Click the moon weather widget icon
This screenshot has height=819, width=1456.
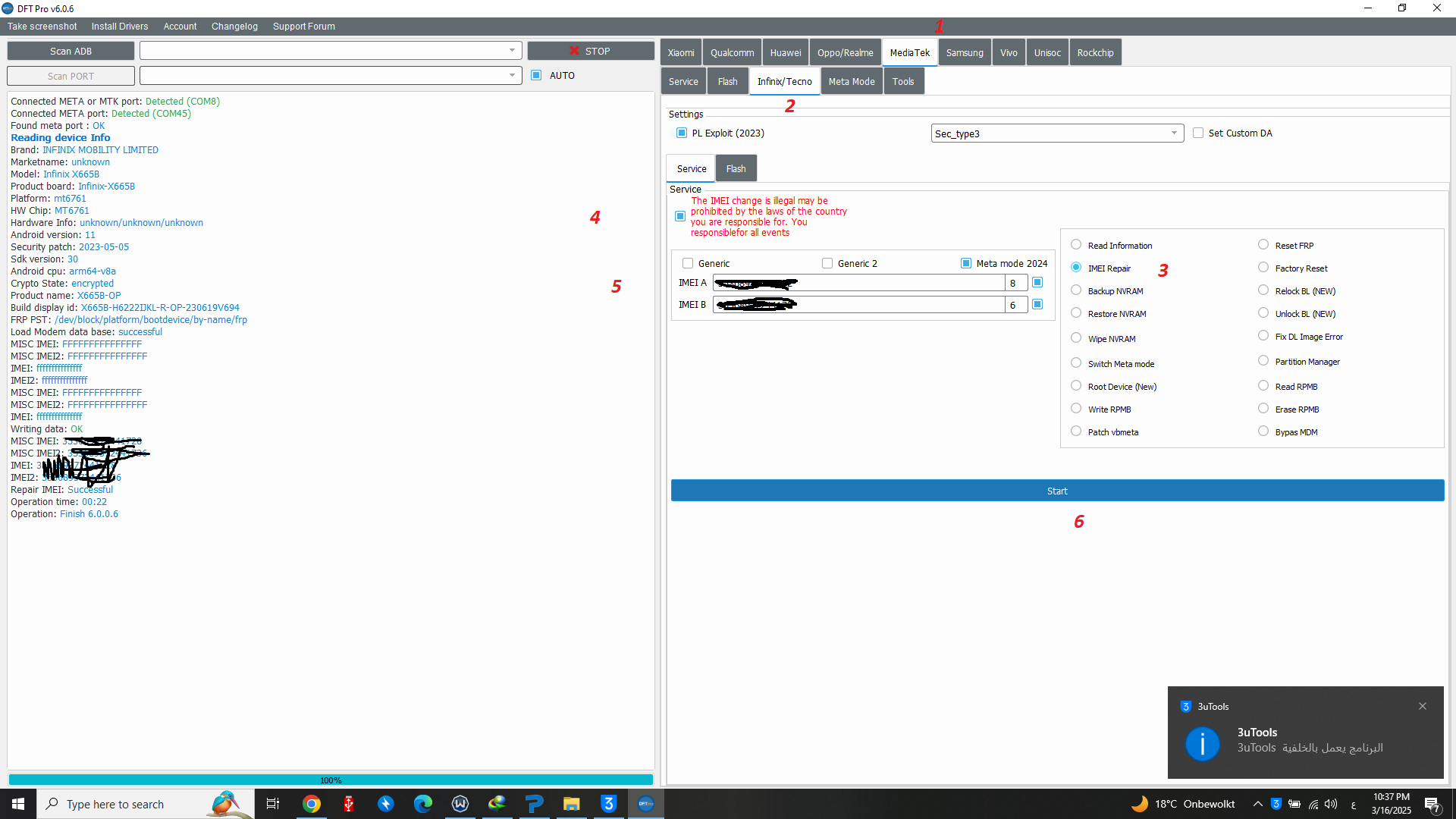[1139, 803]
